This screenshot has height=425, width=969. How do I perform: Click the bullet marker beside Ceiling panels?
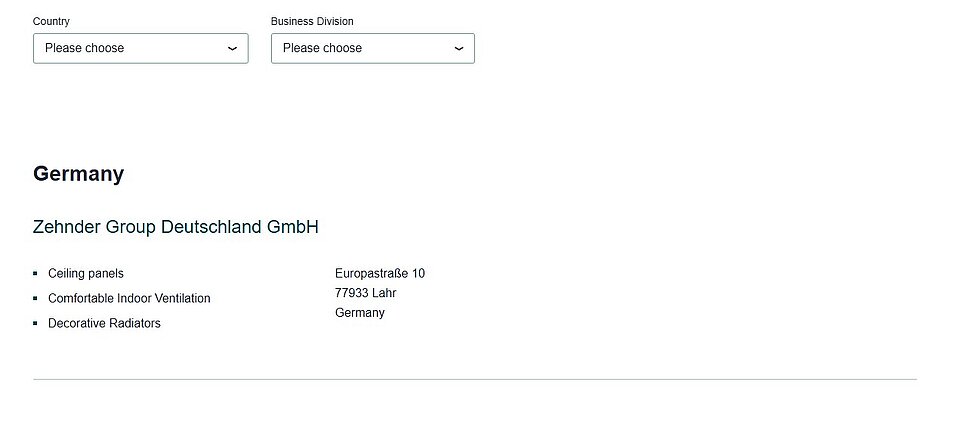[36, 273]
